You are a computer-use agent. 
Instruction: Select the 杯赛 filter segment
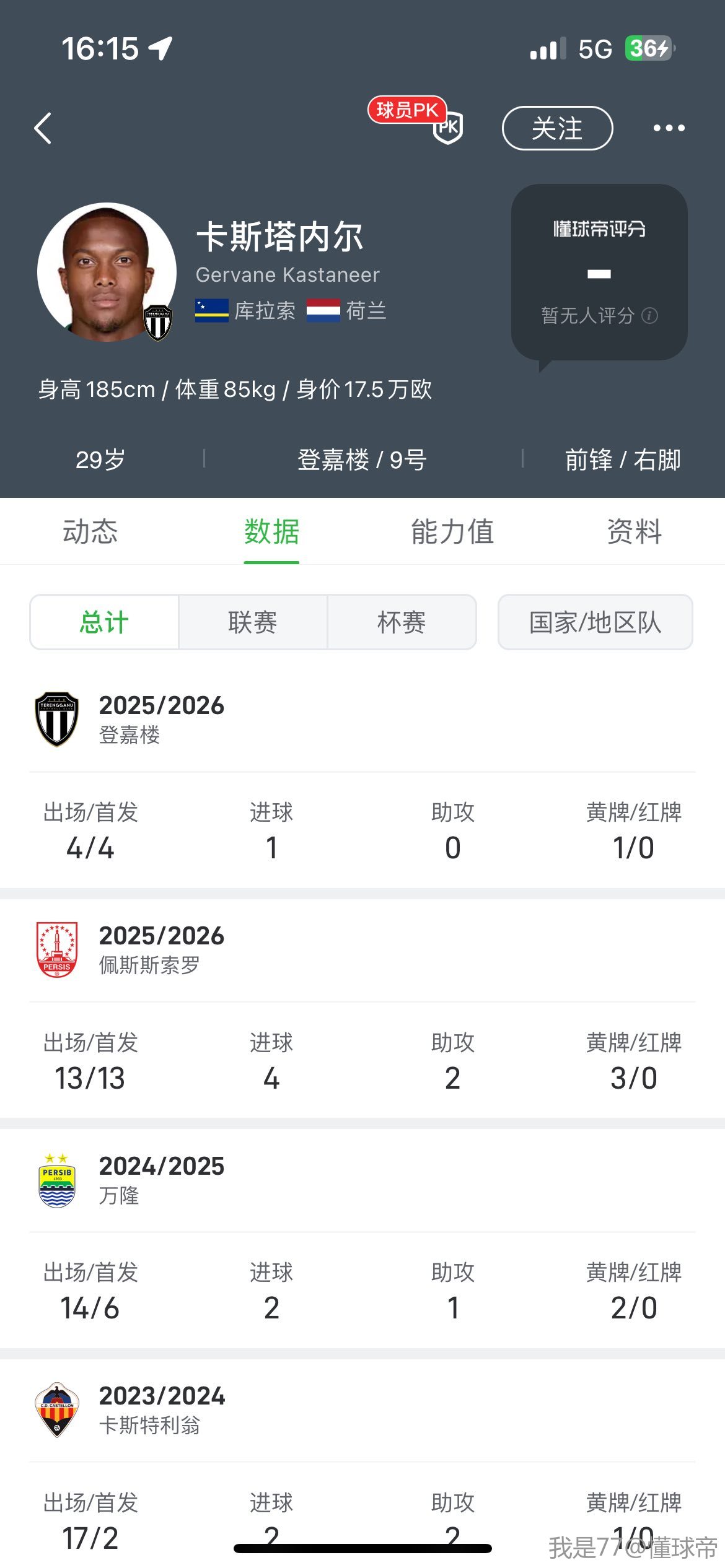(402, 622)
